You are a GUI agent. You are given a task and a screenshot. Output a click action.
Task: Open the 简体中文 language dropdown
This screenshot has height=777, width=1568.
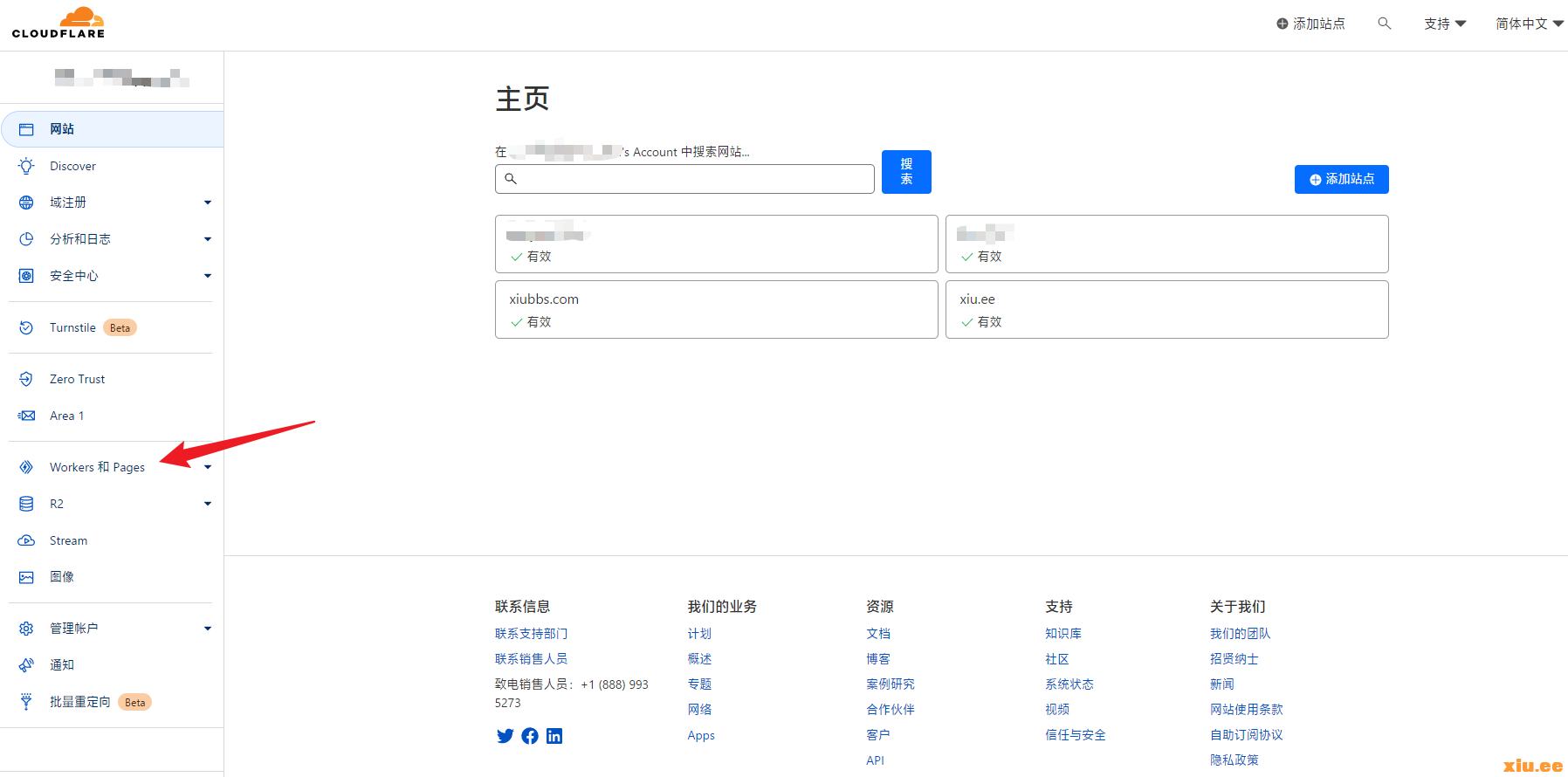coord(1529,24)
